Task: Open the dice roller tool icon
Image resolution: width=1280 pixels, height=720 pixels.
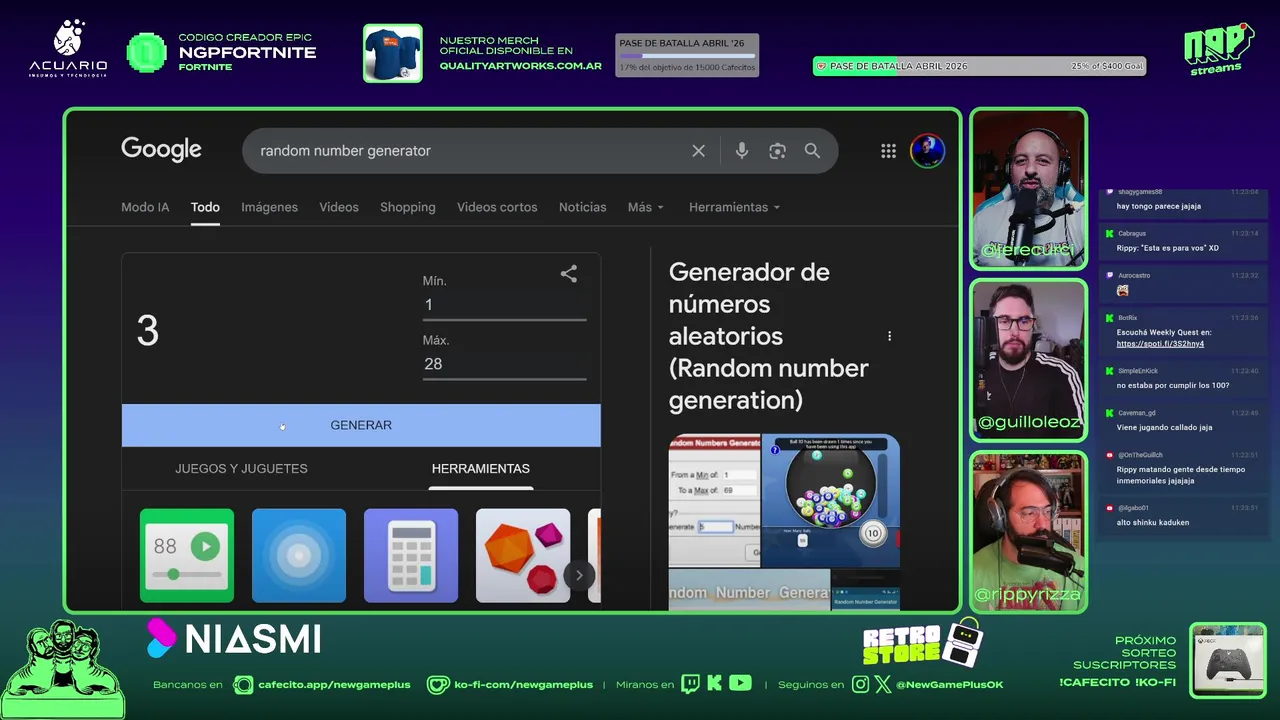Action: [x=523, y=556]
